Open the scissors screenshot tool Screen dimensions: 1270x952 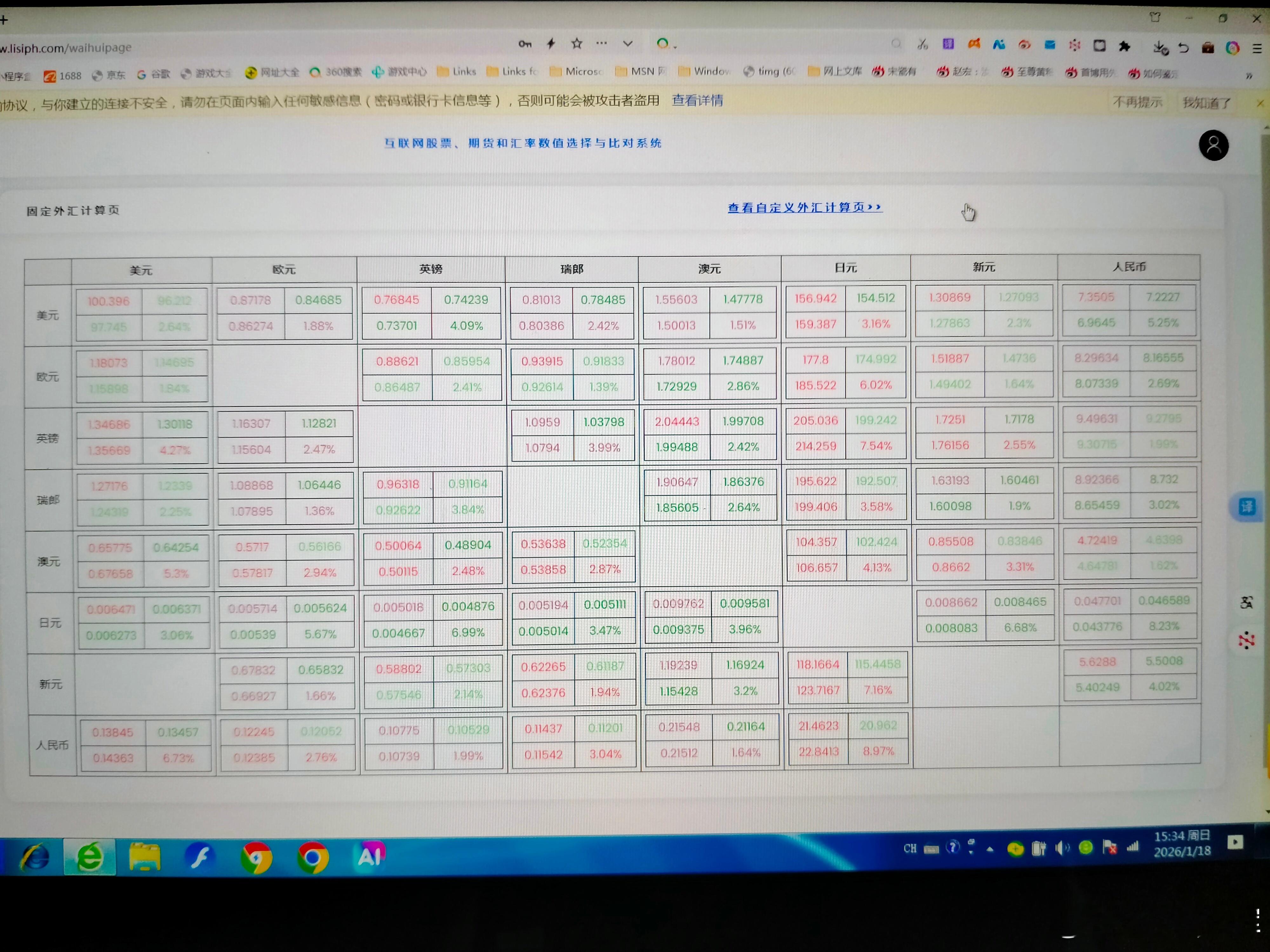coord(923,44)
